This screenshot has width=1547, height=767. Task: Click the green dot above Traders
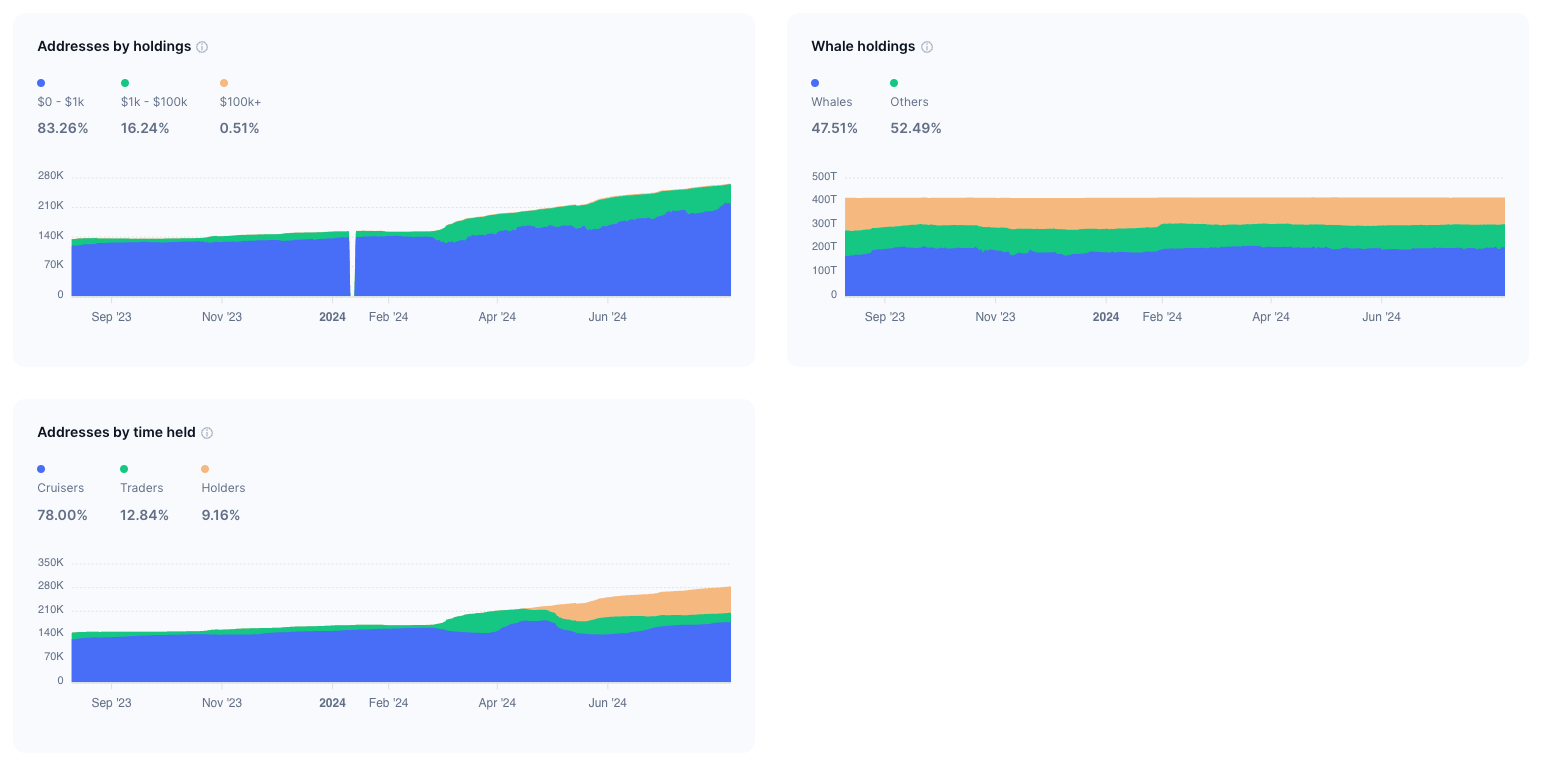tap(124, 469)
